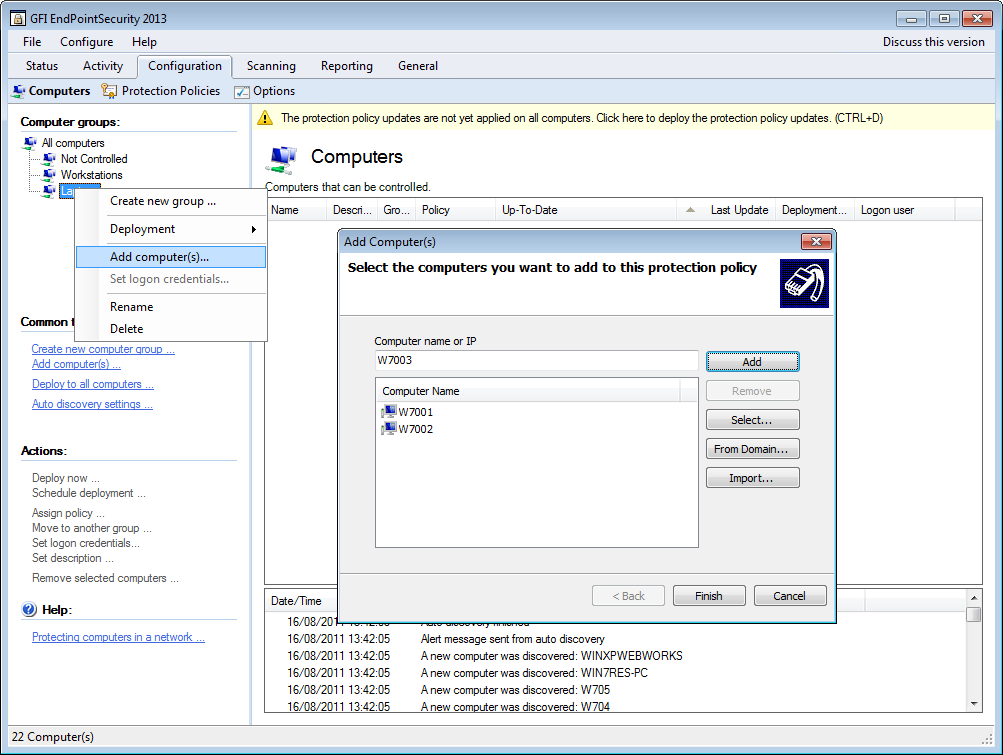
Task: Click the Finish button
Action: tap(709, 596)
